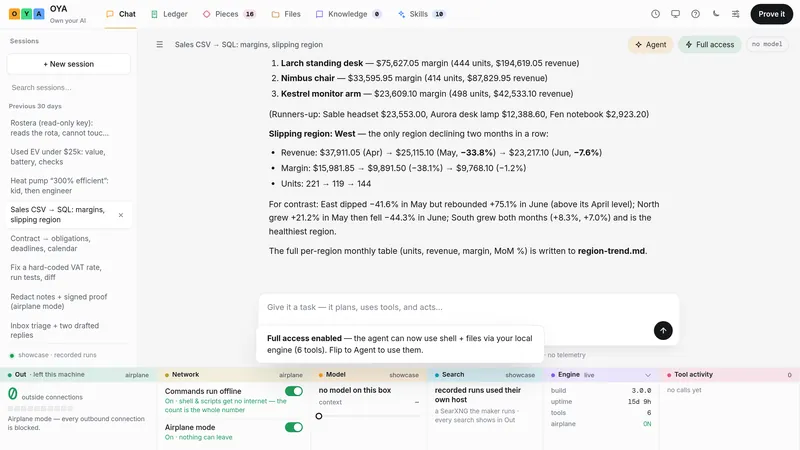Click the Knowledge book icon
800x450 pixels.
point(319,14)
